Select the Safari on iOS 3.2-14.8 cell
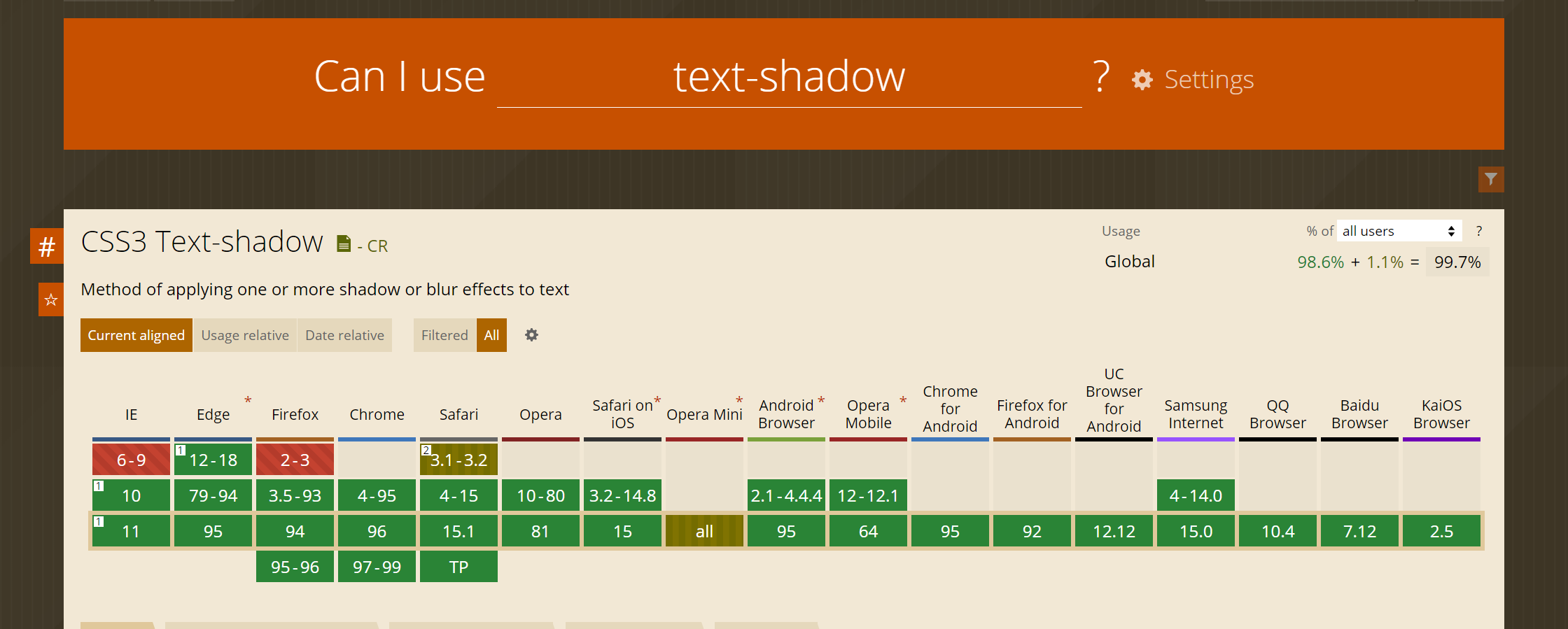The height and width of the screenshot is (629, 1568). tap(622, 495)
